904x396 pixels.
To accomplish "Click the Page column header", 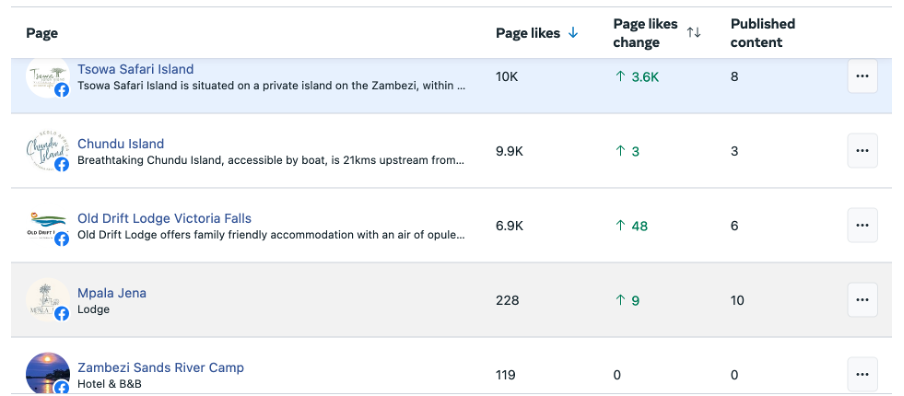I will pos(42,33).
